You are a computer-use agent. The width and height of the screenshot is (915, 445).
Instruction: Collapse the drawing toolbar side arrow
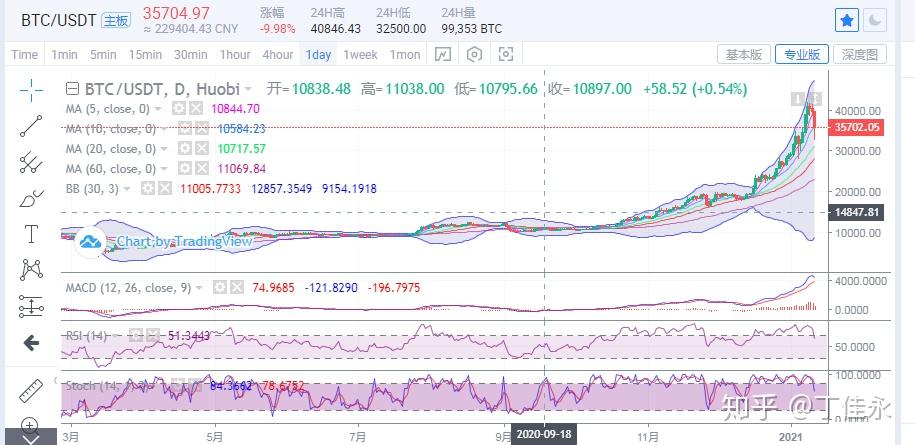pos(57,380)
